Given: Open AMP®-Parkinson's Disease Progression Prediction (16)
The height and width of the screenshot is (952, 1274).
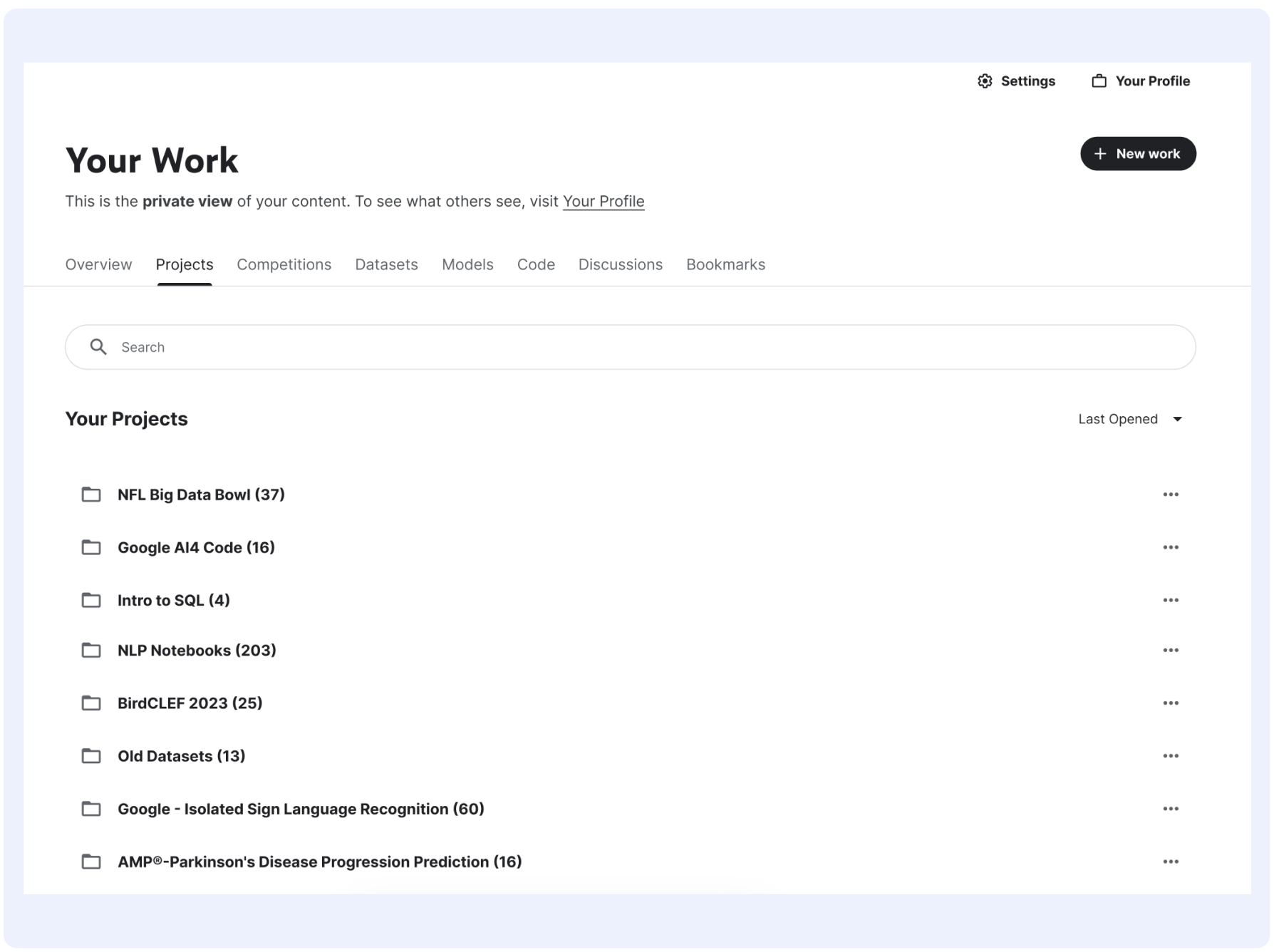Looking at the screenshot, I should (x=320, y=862).
